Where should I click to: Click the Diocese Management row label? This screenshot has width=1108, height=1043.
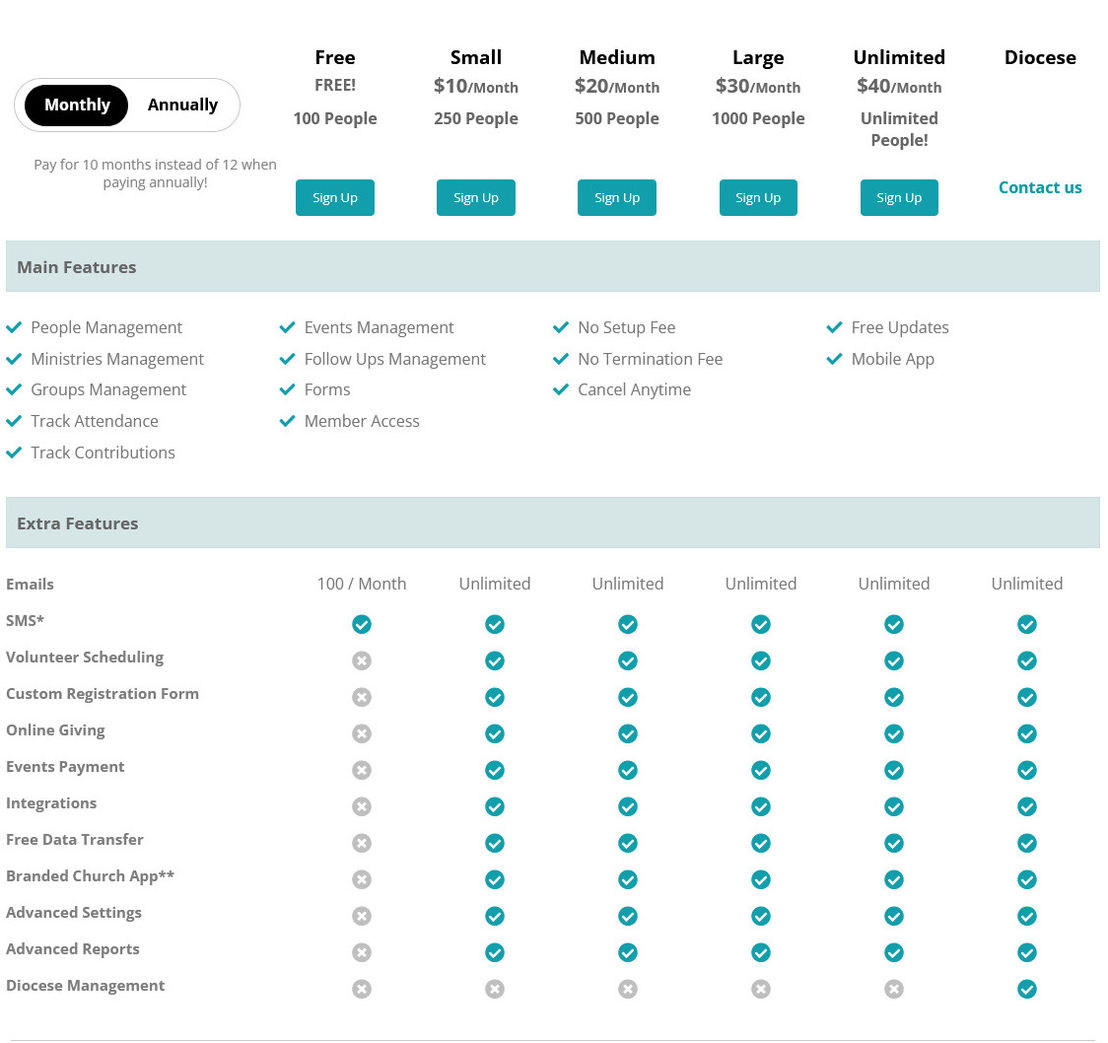[x=86, y=986]
